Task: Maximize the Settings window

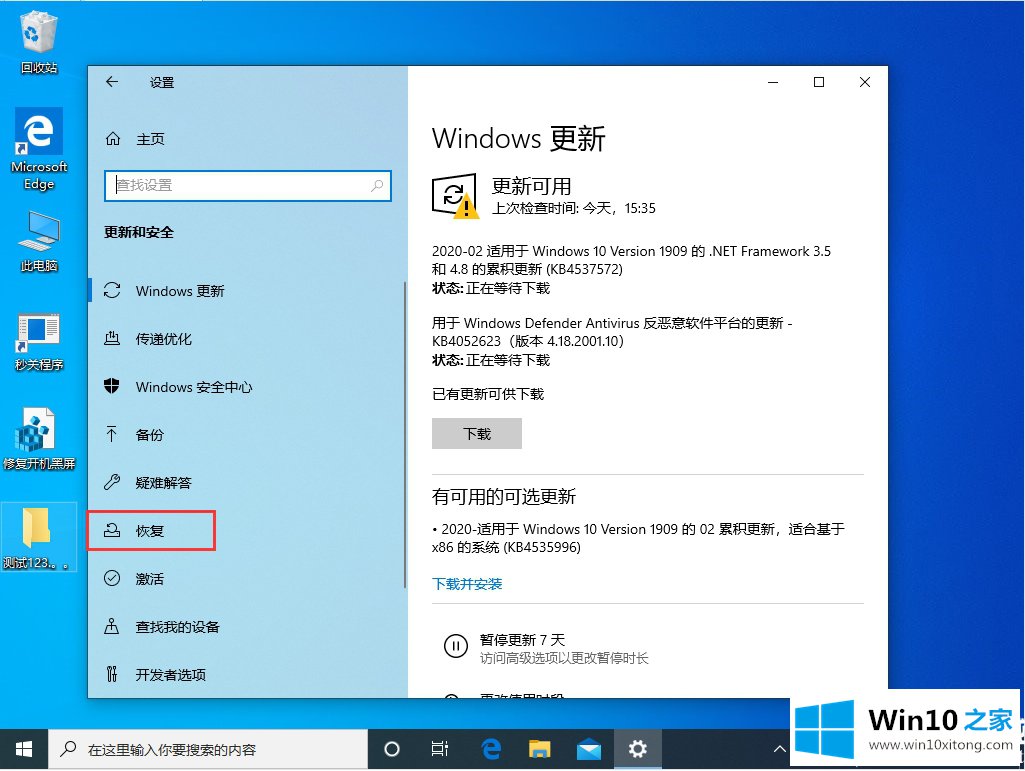Action: [818, 82]
